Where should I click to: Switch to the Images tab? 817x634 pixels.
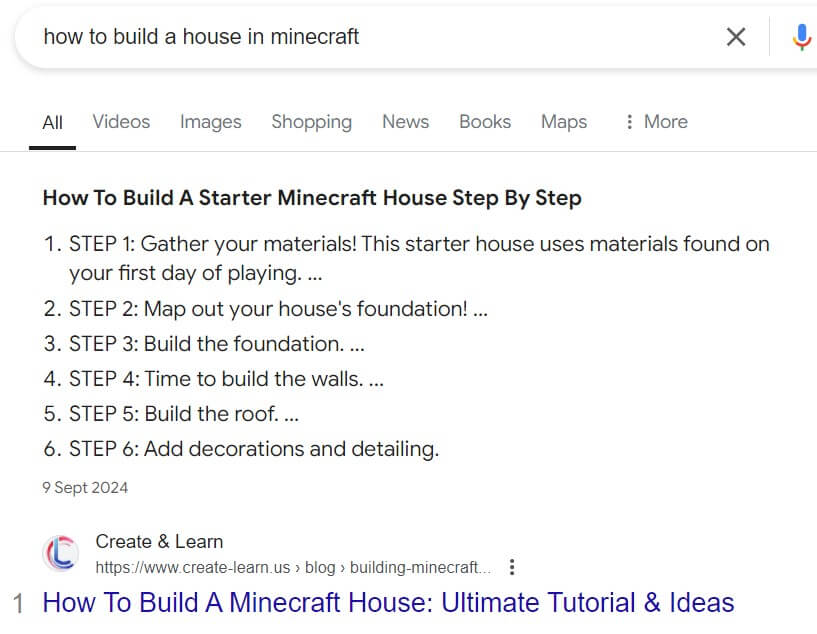[x=210, y=121]
